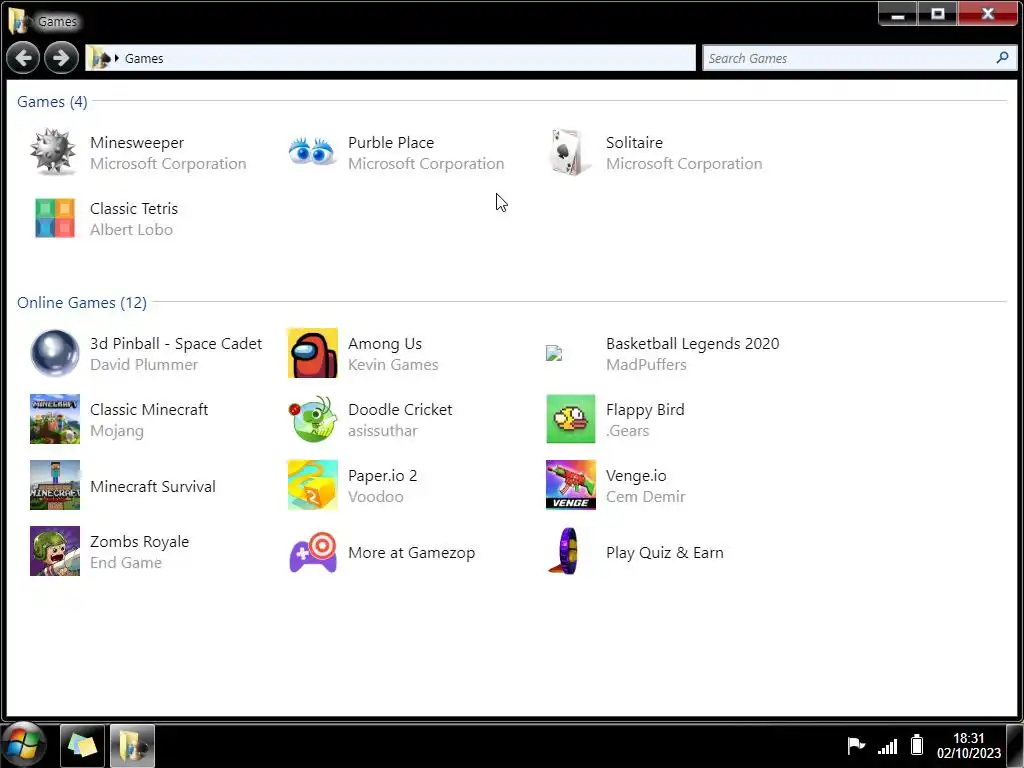
Task: Click the More at Gamezop label
Action: 411,552
